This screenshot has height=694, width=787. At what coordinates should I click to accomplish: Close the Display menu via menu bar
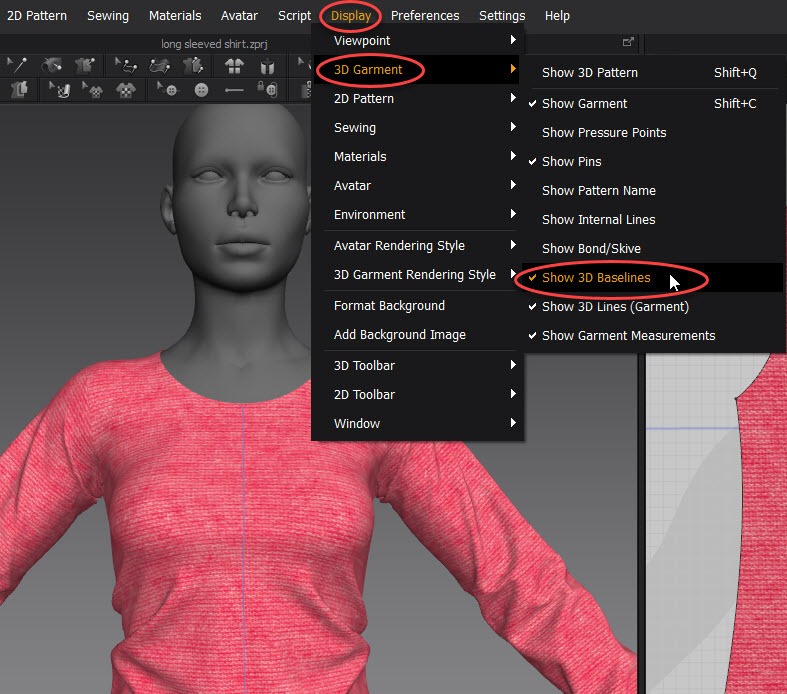coord(351,16)
